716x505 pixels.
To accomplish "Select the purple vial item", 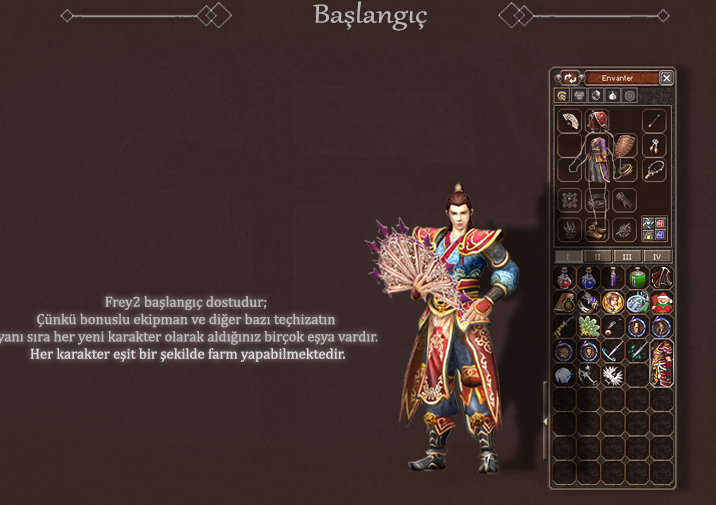I will (x=613, y=278).
